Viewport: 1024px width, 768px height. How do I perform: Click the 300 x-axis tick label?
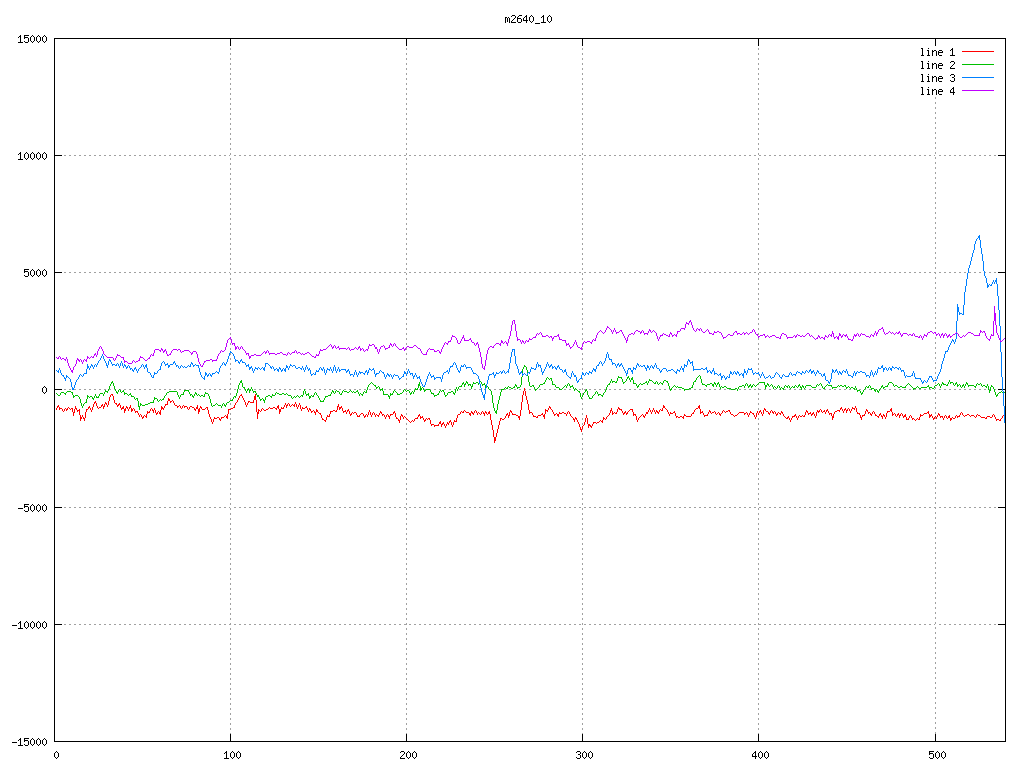pos(583,755)
